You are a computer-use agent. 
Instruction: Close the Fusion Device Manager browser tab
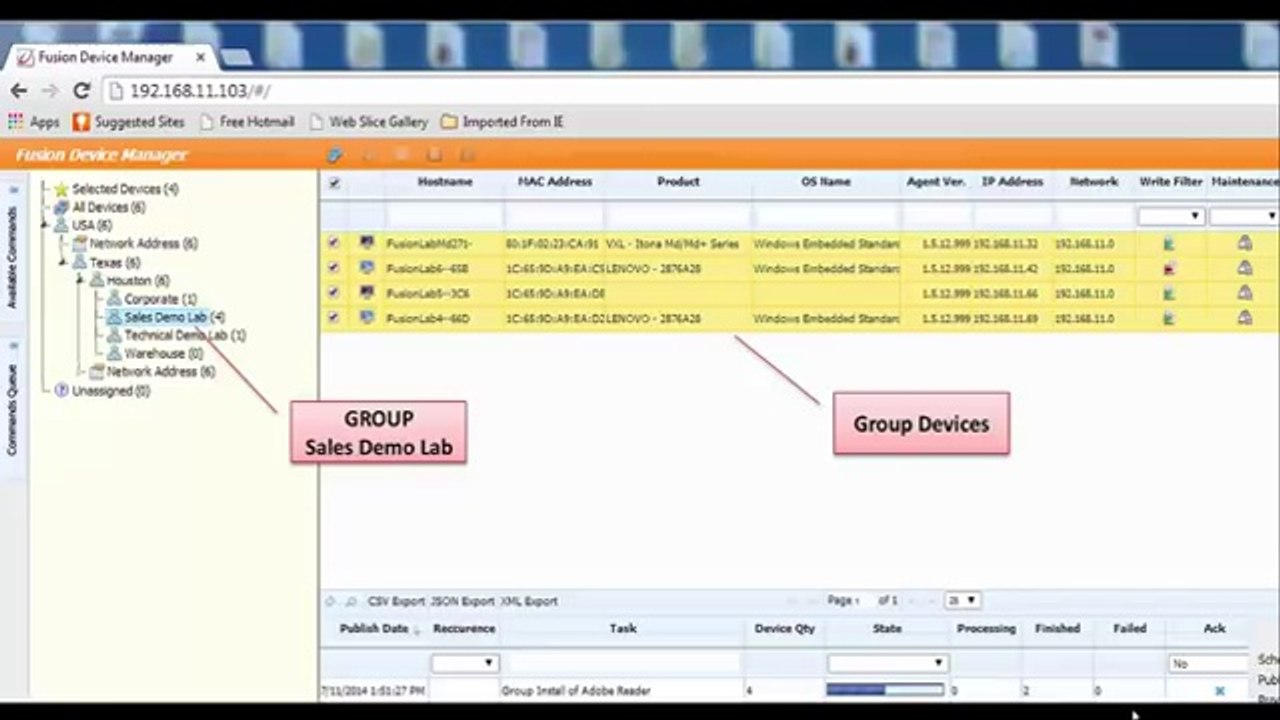point(200,57)
